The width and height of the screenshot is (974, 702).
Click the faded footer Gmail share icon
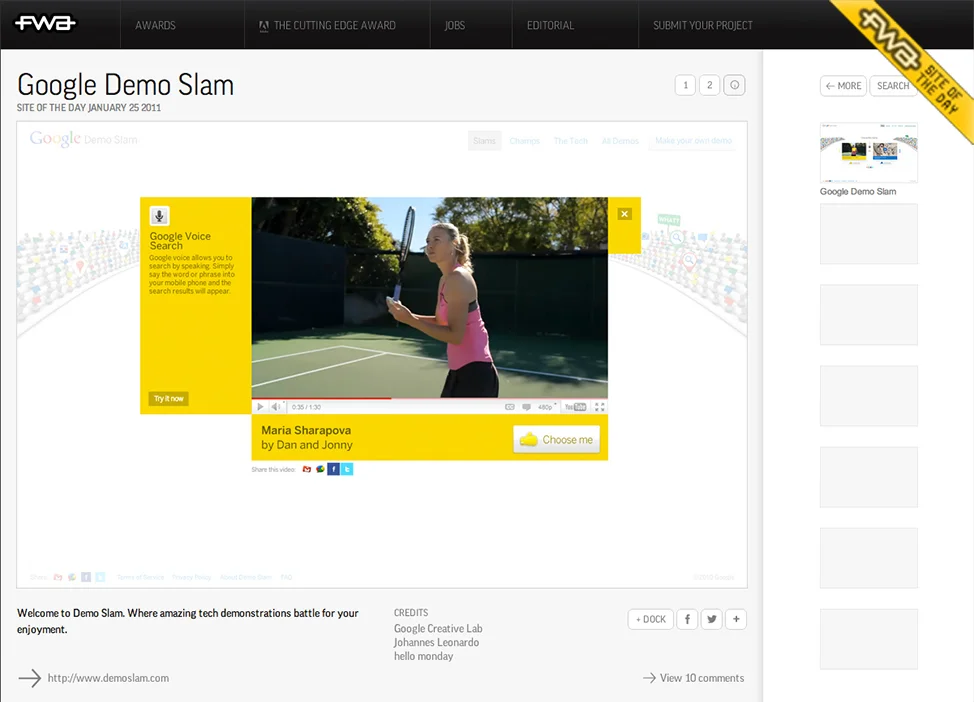tap(58, 577)
